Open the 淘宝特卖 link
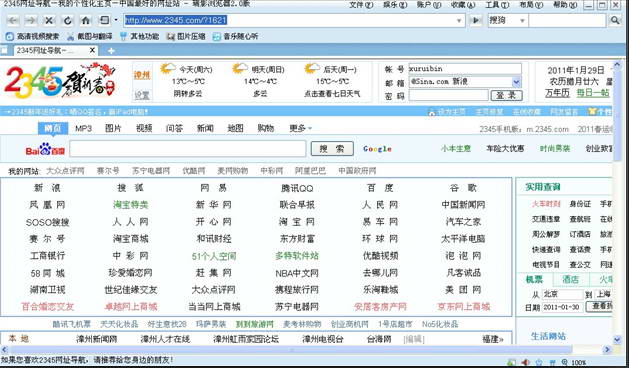Viewport: 629px width, 368px height. point(131,205)
